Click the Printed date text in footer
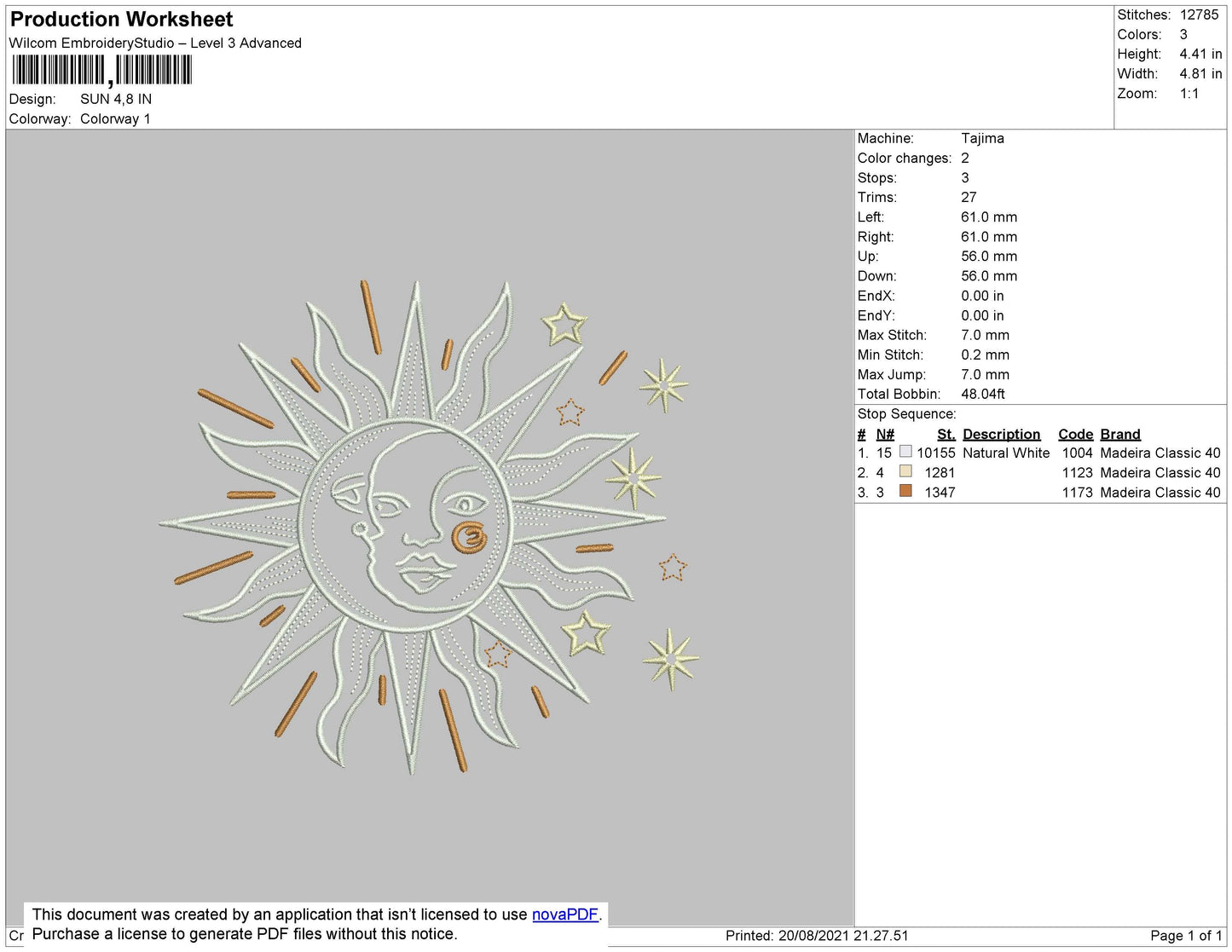 817,936
